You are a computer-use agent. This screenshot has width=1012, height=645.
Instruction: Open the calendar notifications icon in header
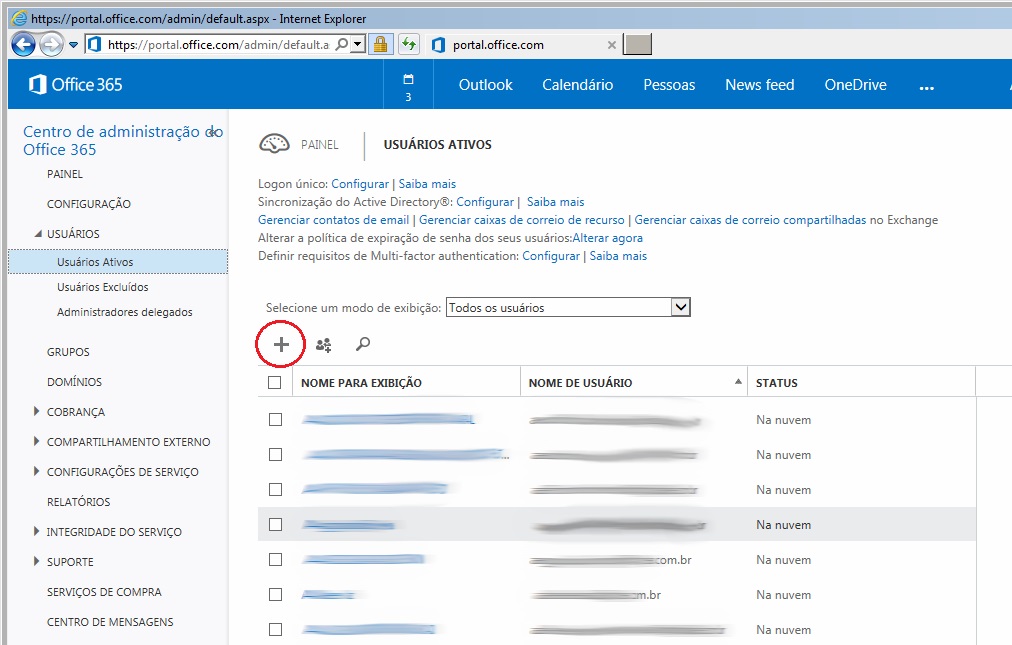[x=408, y=85]
